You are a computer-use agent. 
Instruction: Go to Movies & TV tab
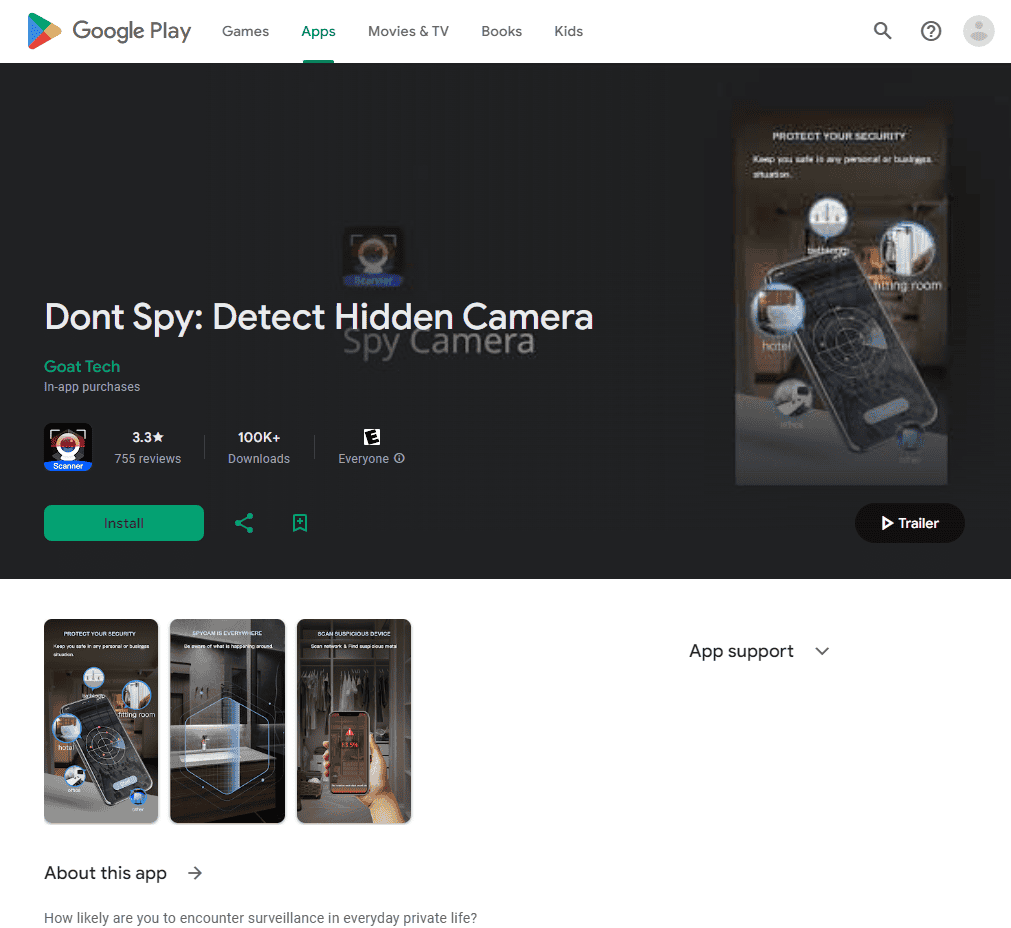tap(408, 31)
